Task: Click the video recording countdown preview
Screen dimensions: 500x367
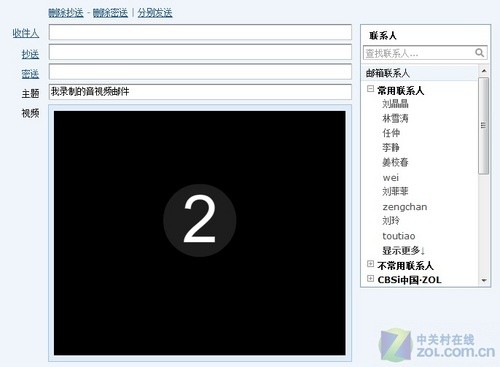Action: pos(200,233)
